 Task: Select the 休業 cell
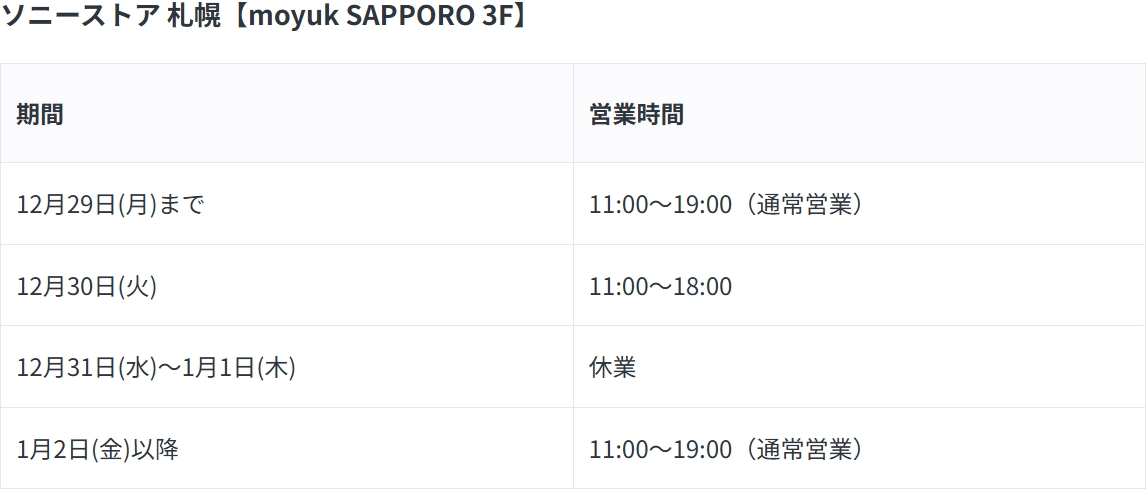(612, 368)
